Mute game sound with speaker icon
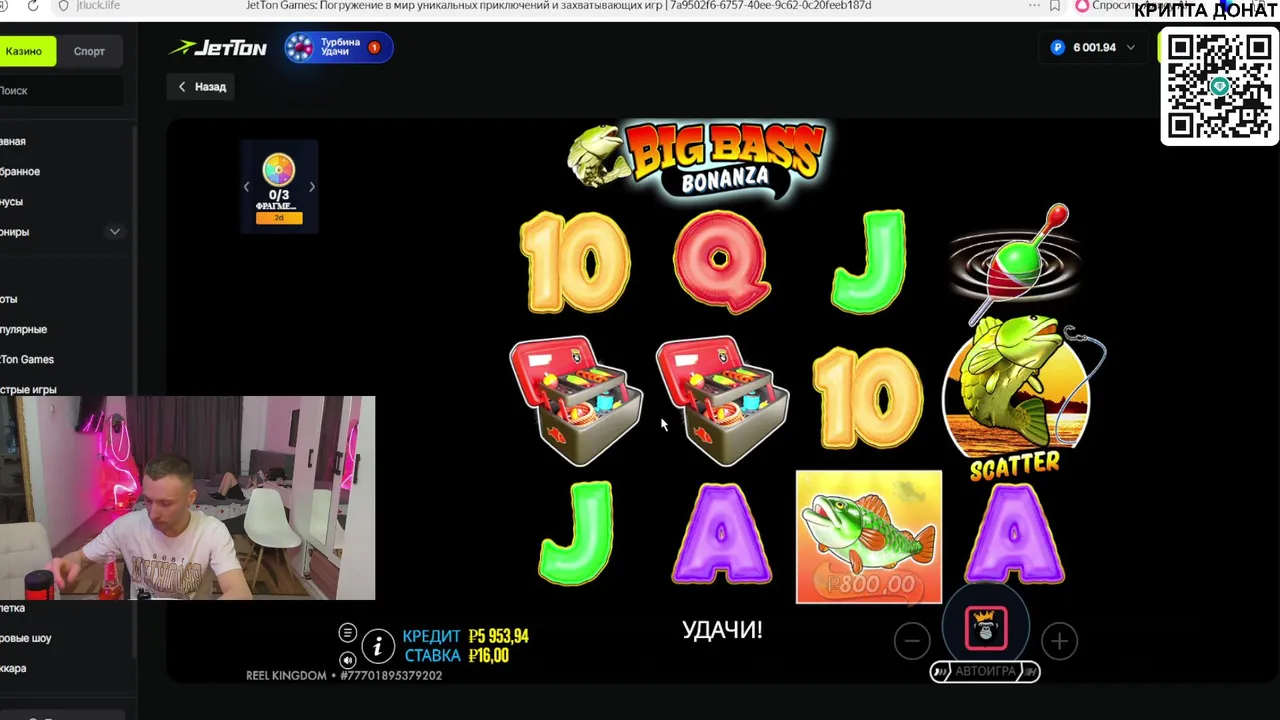The width and height of the screenshot is (1280, 720). pos(347,660)
